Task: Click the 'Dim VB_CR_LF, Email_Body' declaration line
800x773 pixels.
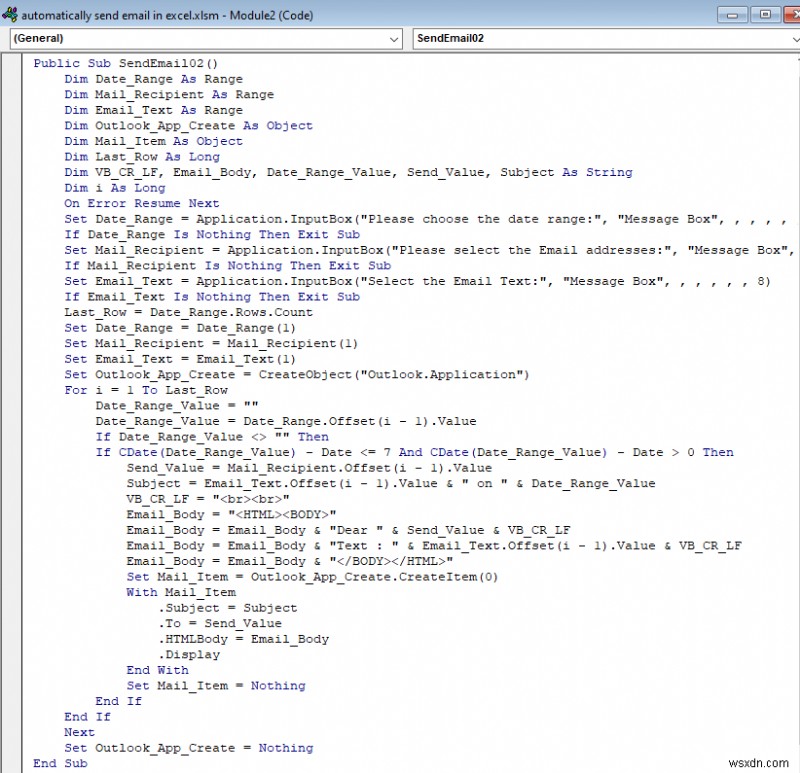Action: coord(348,172)
